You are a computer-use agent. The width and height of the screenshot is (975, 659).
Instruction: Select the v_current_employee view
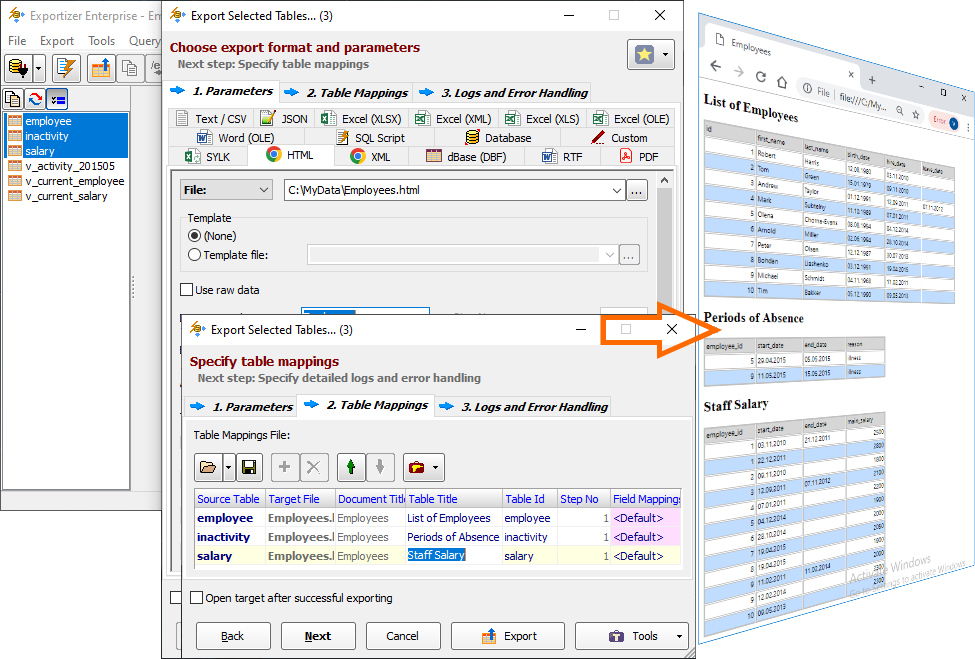66,181
